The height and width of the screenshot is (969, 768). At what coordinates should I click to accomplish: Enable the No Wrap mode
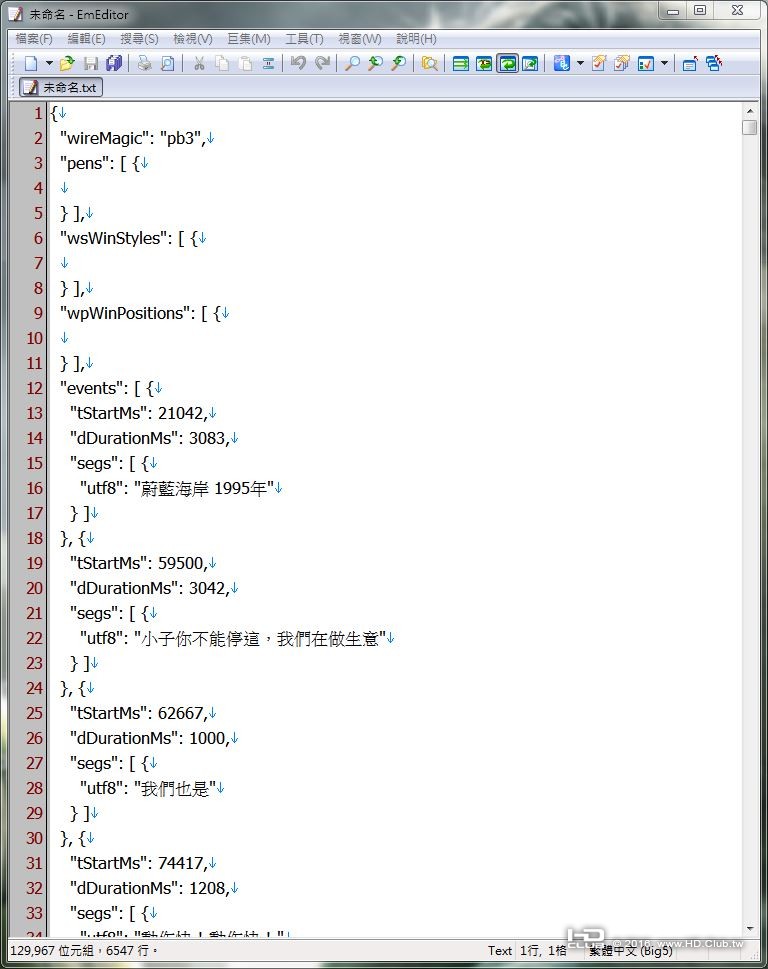460,63
